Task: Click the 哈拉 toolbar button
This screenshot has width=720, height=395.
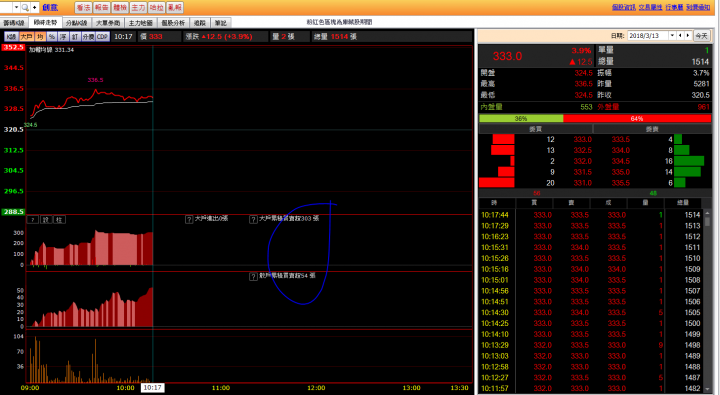Action: pyautogui.click(x=157, y=7)
